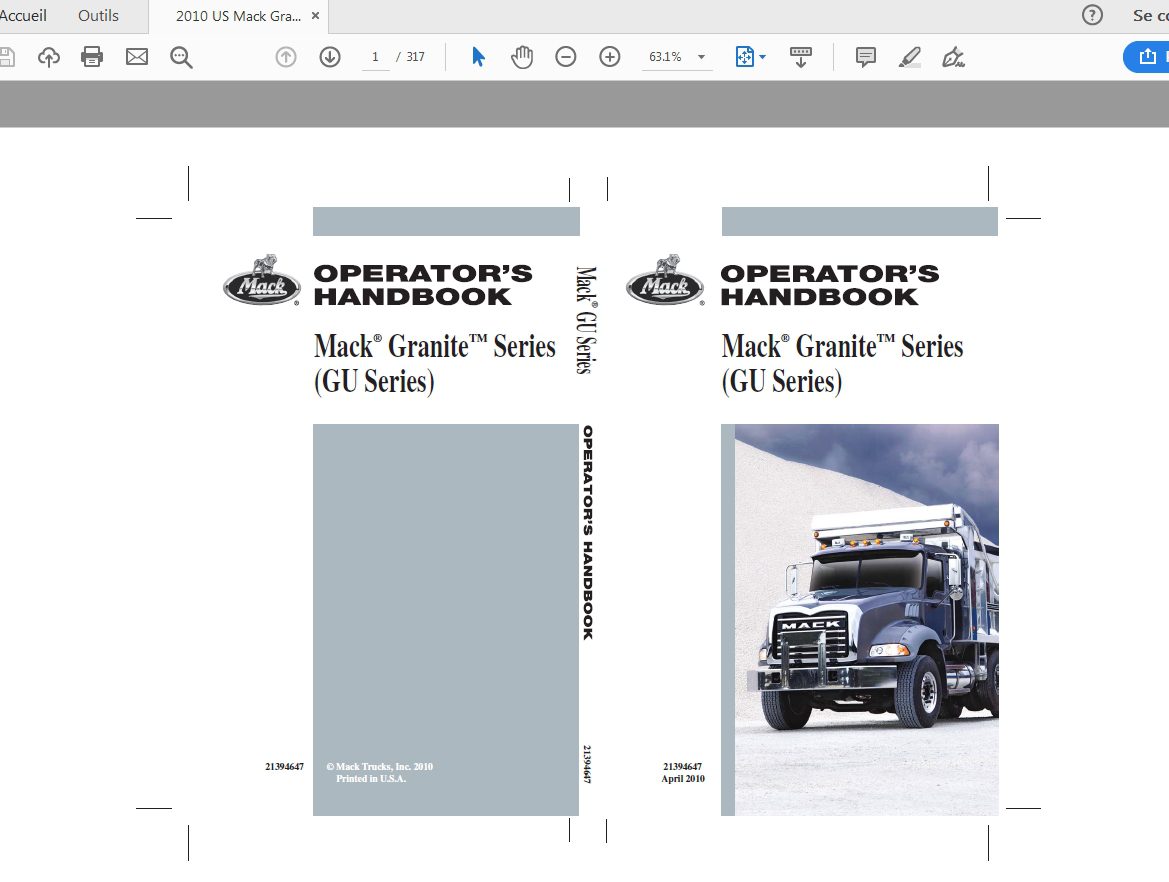Click the 63.1% zoom level field
The image size is (1169, 882).
pos(665,57)
